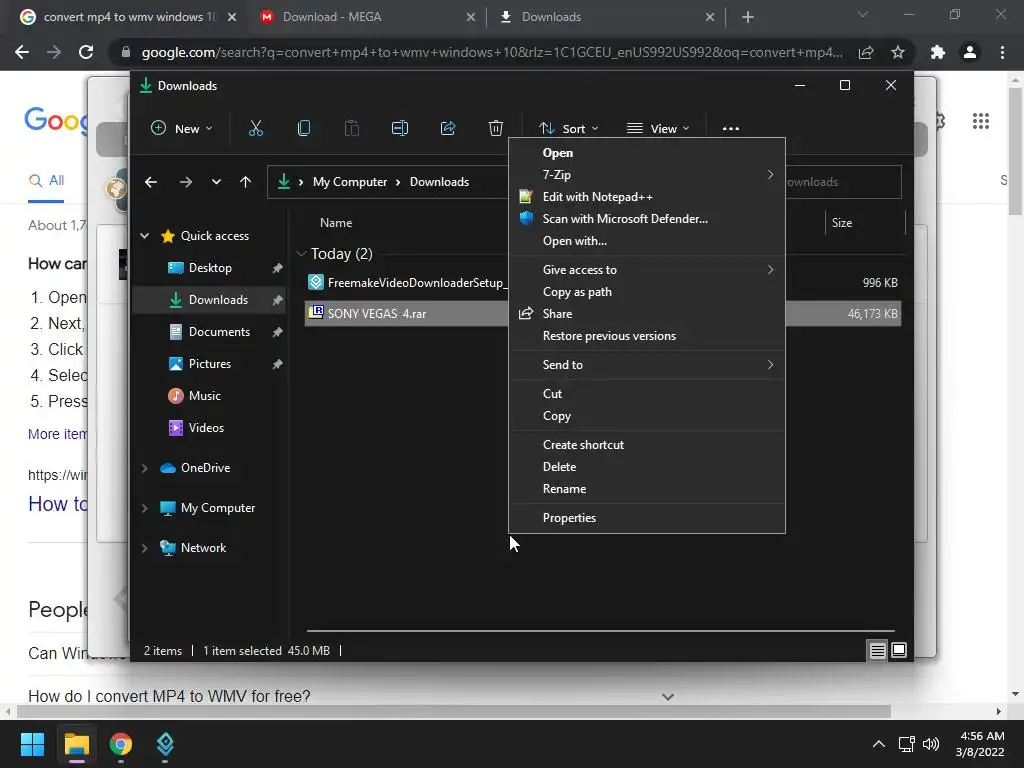Collapse the Quick access tree
Screen dimensions: 1024x768
[144, 236]
